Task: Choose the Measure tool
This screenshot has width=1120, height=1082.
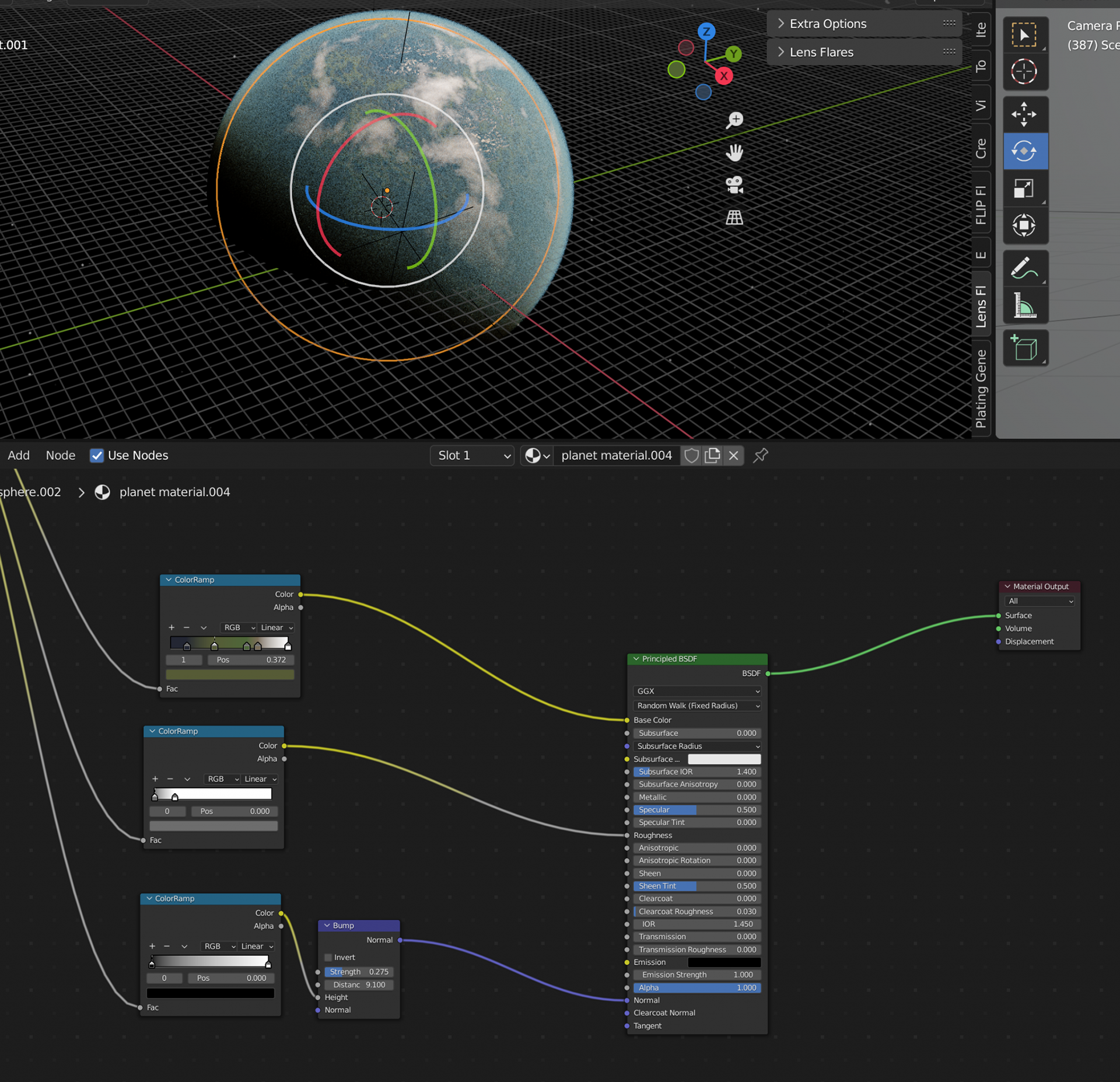Action: click(1024, 306)
